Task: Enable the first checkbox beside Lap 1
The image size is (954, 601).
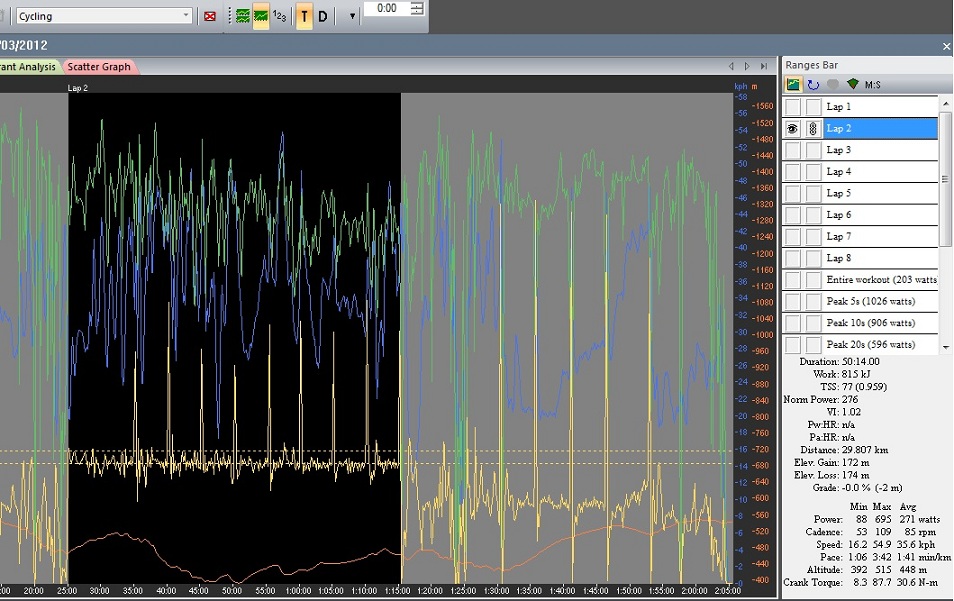Action: 792,107
